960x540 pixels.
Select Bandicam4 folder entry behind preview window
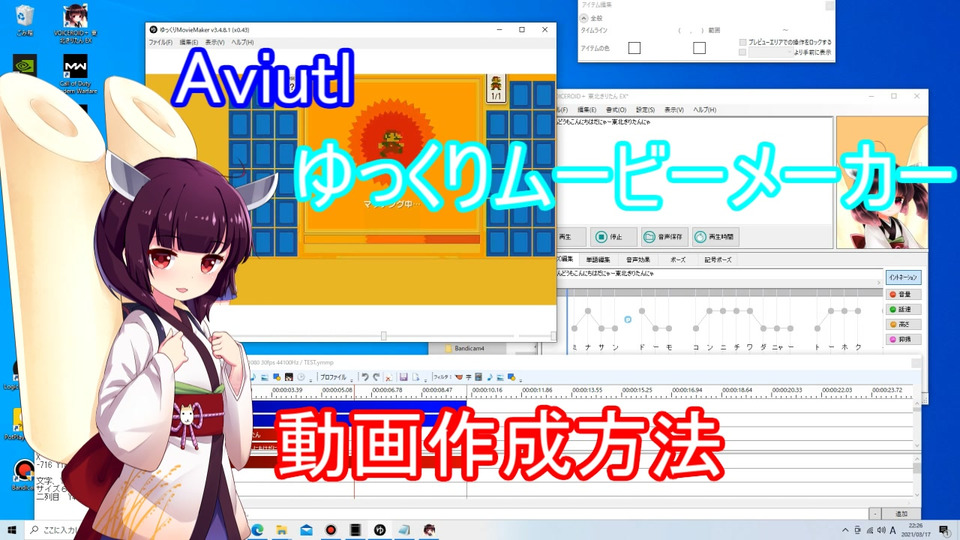coord(470,348)
